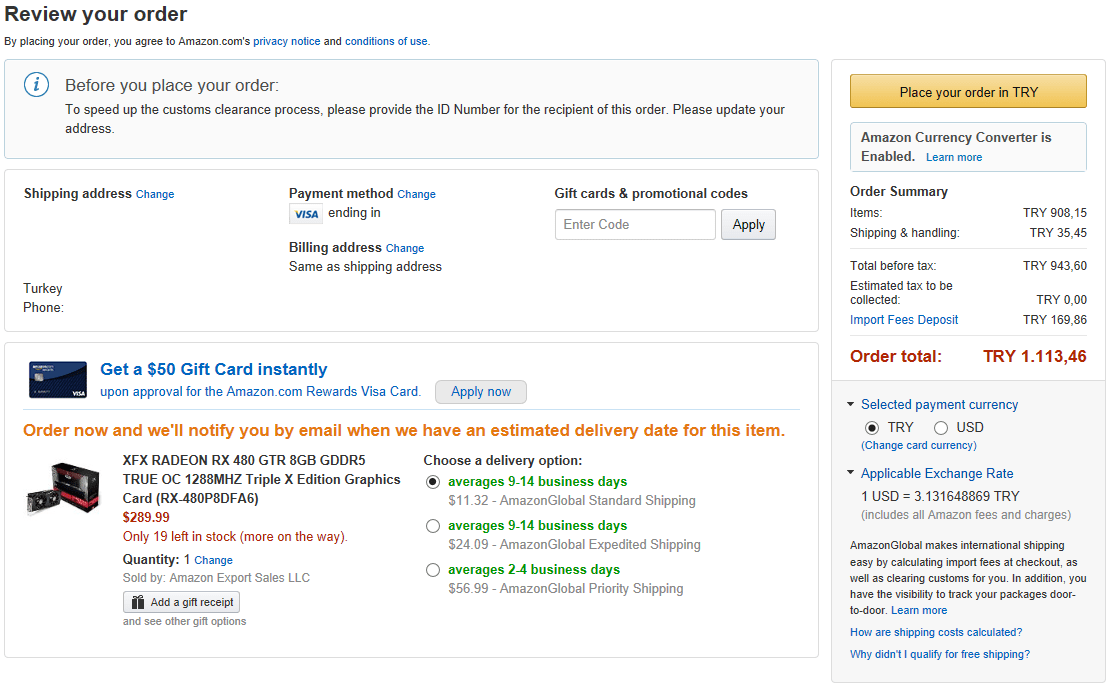
Task: Open Learn more about Currency Converter
Action: [953, 157]
